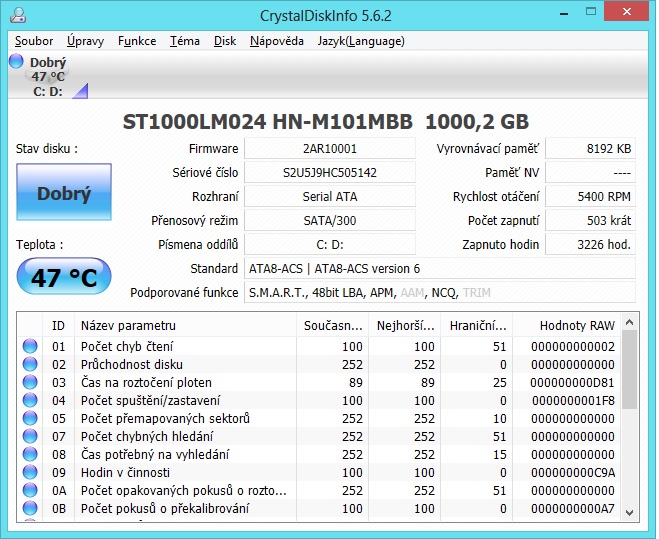Click status orb next to Hodin v činnosti
The height and width of the screenshot is (539, 659).
coord(30,472)
